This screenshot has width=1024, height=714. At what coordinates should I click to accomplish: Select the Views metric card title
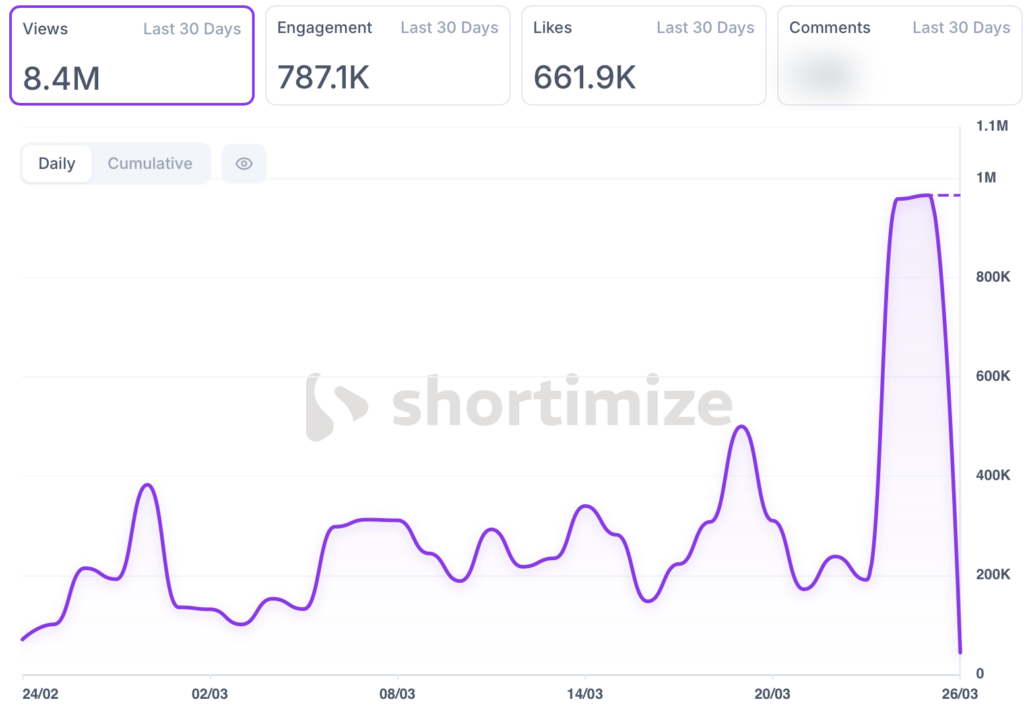click(44, 28)
